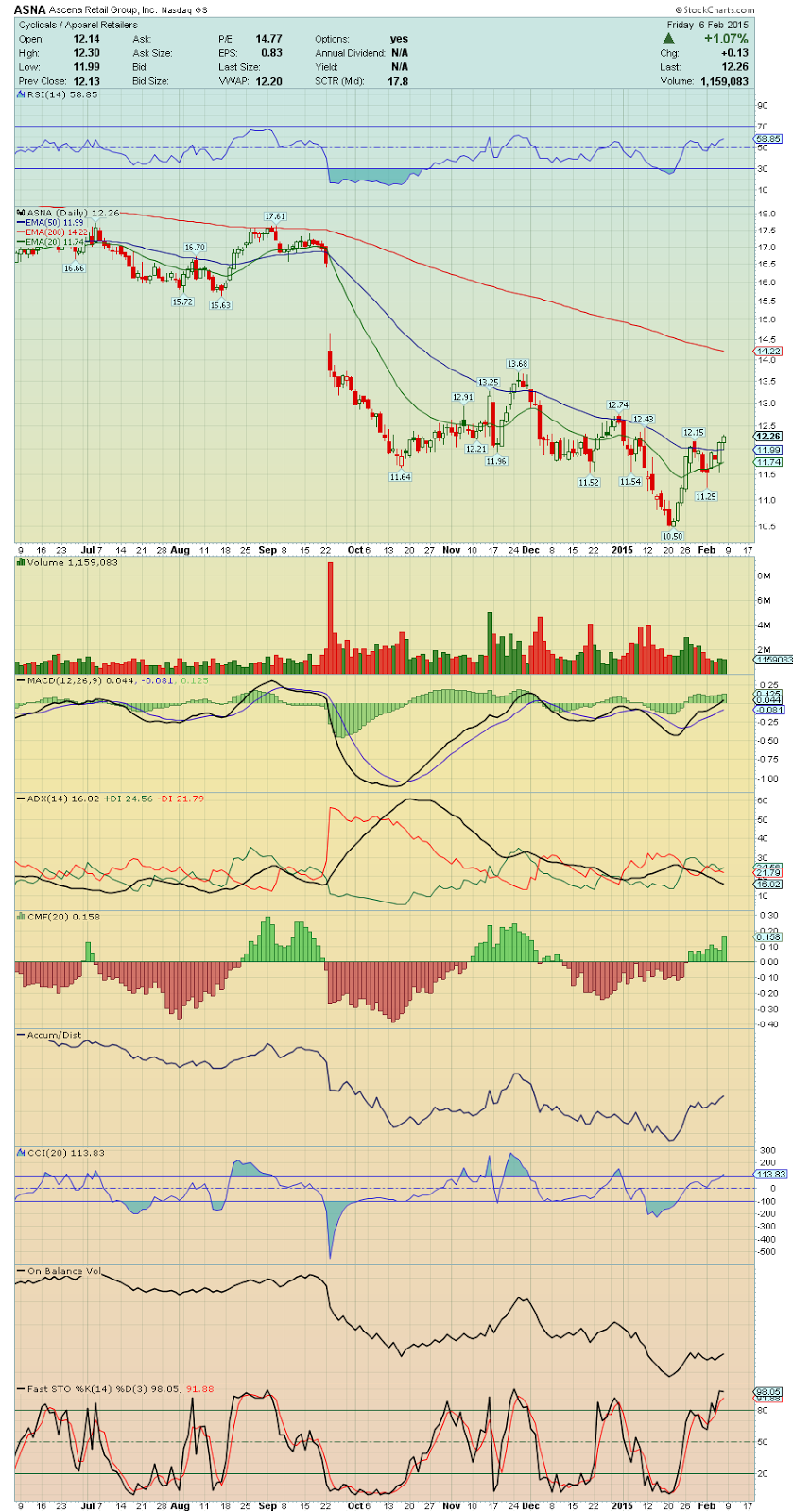
Task: Click the ADX(14) 16.02 panel label
Action: (111, 799)
